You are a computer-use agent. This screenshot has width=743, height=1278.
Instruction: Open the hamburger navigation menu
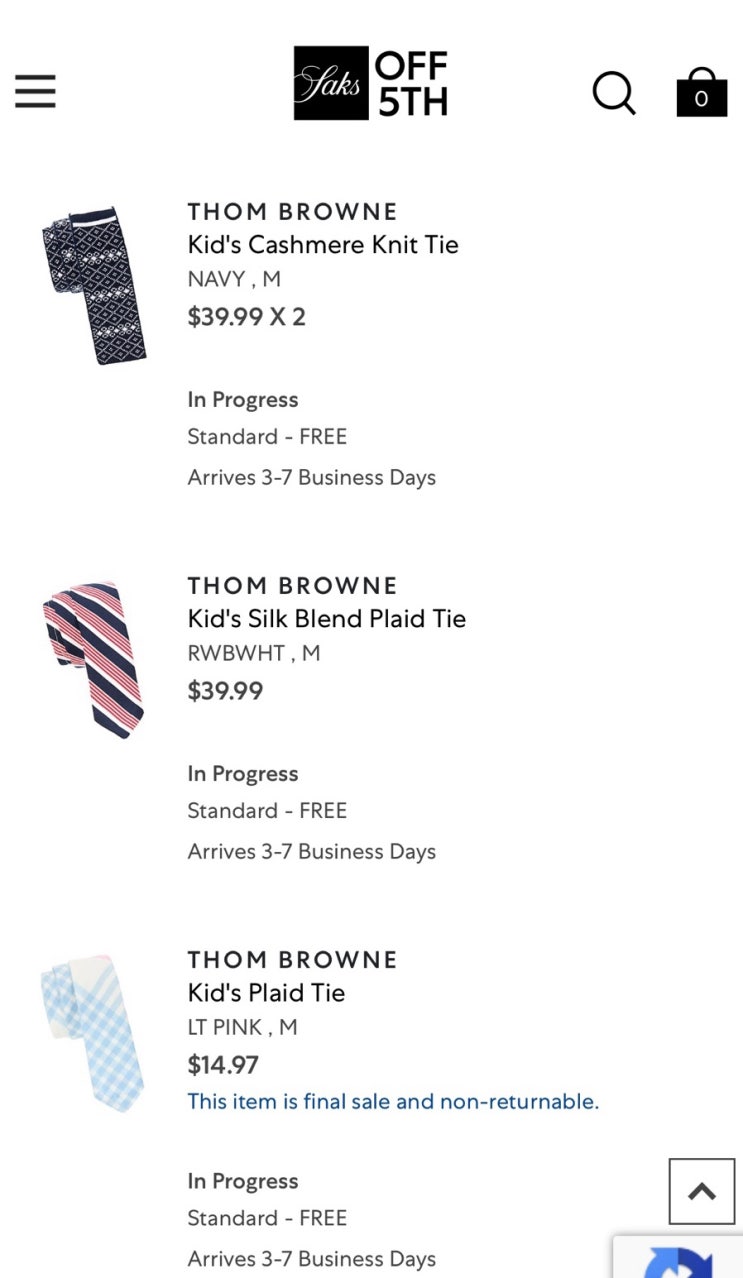(x=35, y=91)
